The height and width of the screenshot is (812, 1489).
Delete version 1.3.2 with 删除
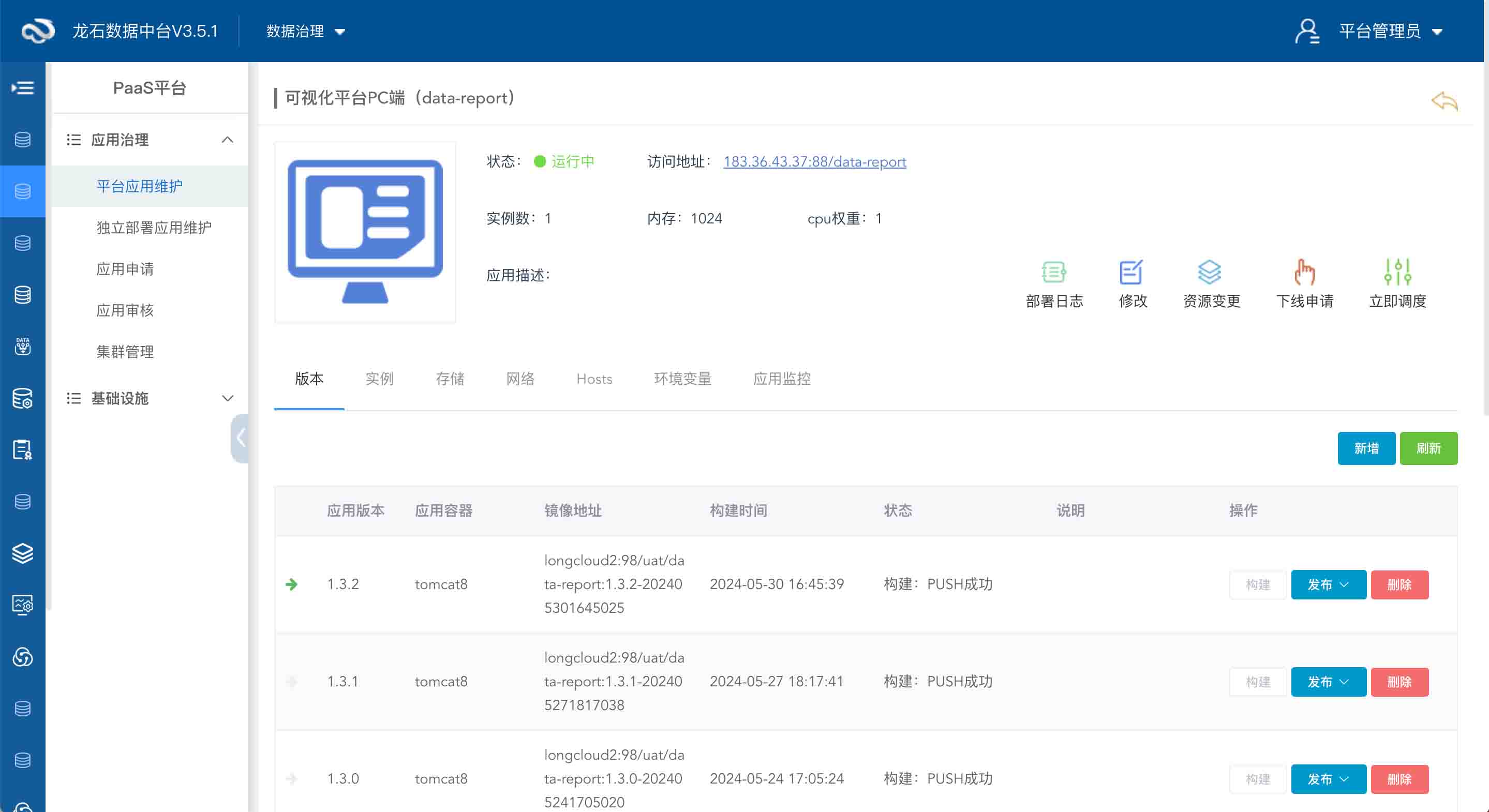point(1399,584)
